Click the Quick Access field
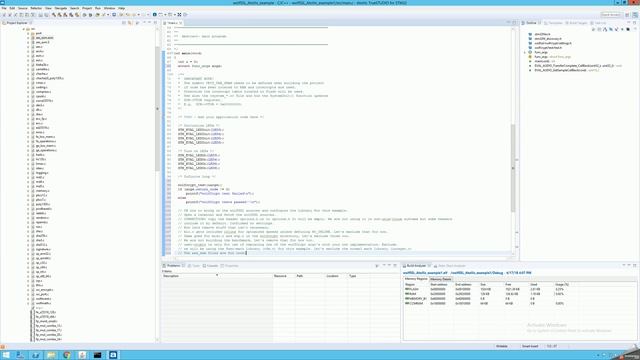The image size is (640, 360). coord(611,15)
